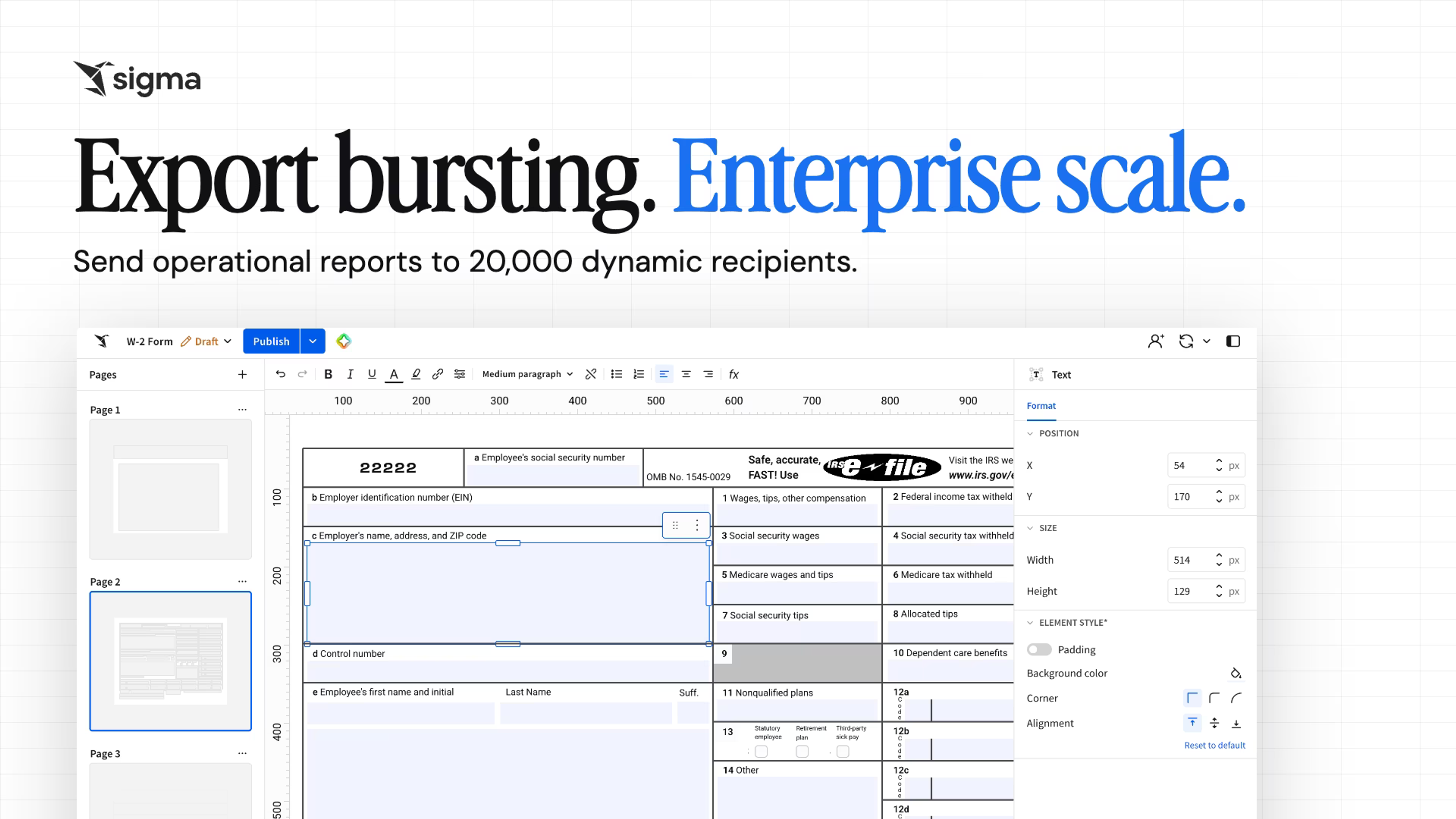Click the redo arrow icon
The height and width of the screenshot is (819, 1456).
(x=303, y=374)
